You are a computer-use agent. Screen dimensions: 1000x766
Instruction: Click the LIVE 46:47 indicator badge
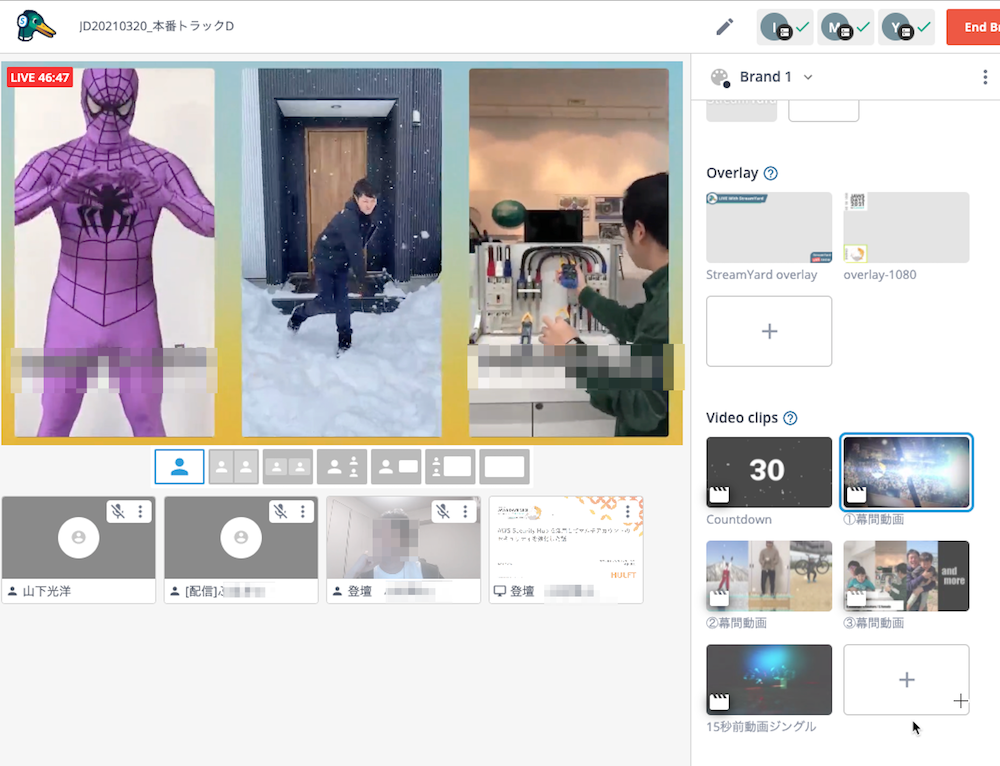tap(40, 78)
